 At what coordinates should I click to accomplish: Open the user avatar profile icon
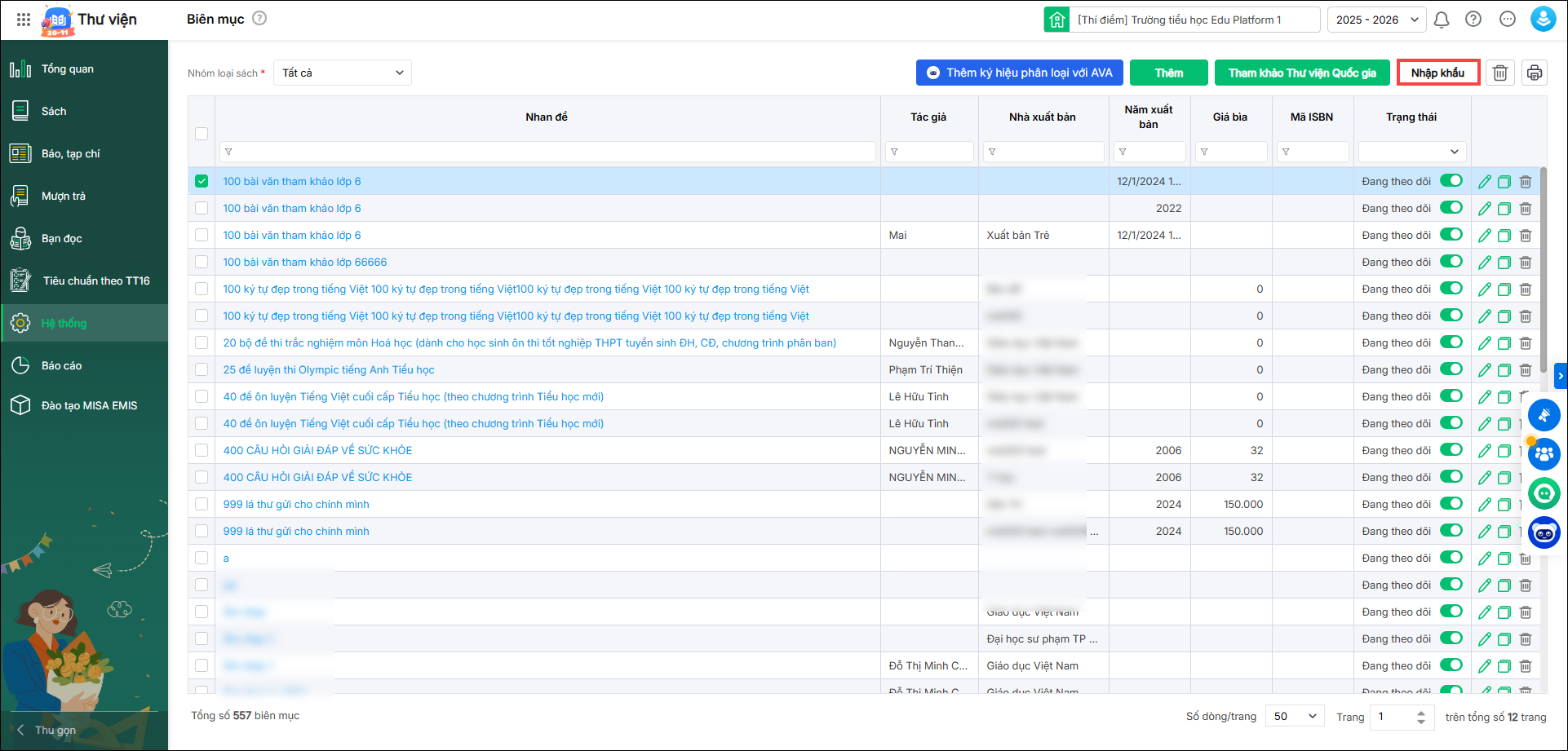click(1543, 20)
